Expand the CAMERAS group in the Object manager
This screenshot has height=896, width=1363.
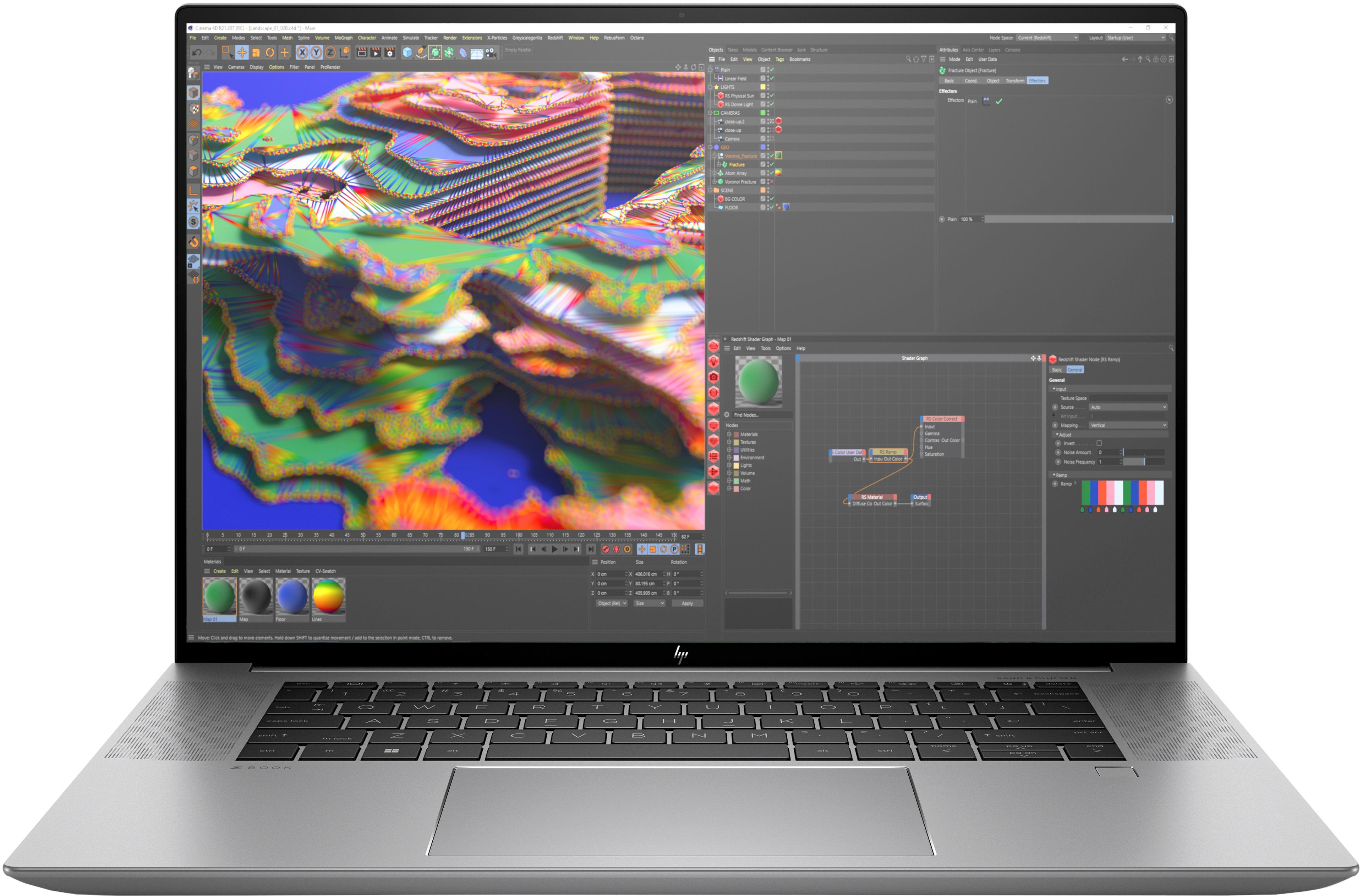point(711,113)
